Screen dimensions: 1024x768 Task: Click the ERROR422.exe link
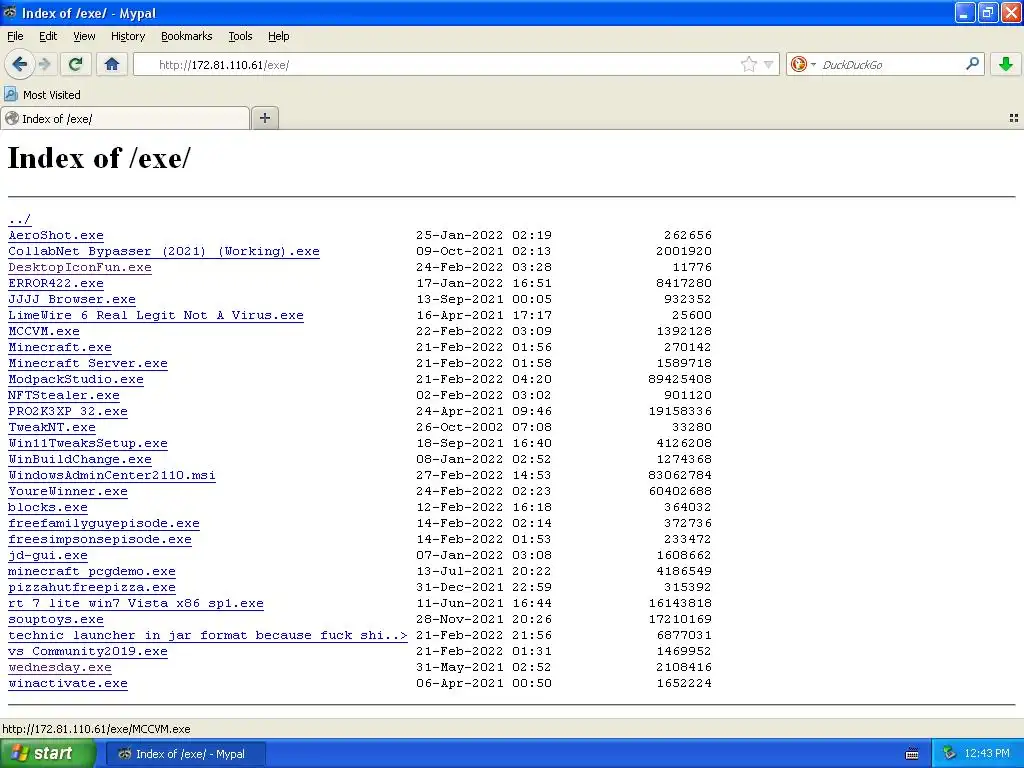[x=56, y=283]
